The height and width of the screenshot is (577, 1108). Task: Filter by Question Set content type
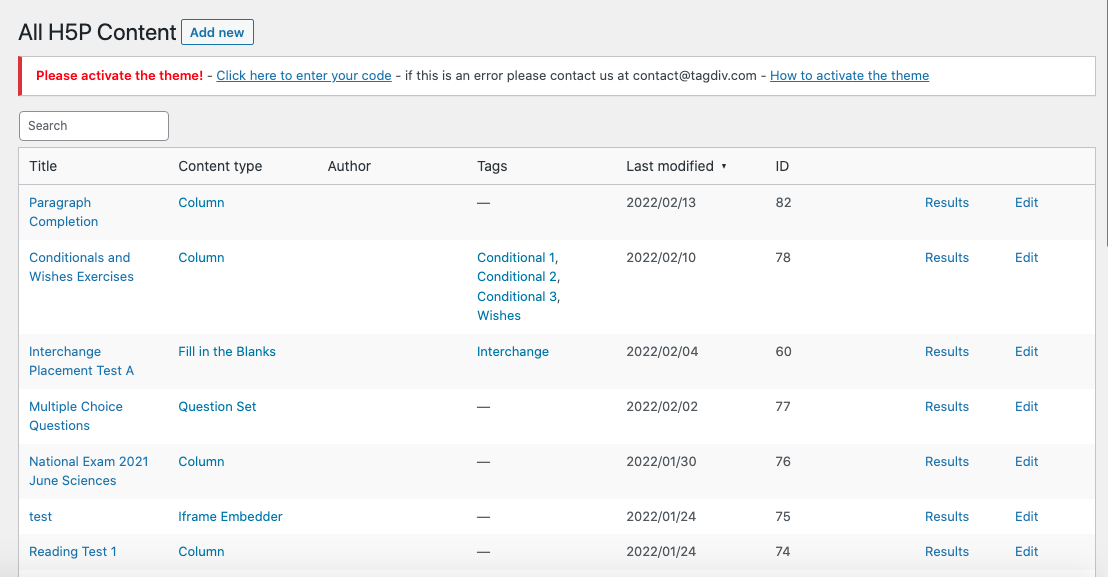pos(217,407)
